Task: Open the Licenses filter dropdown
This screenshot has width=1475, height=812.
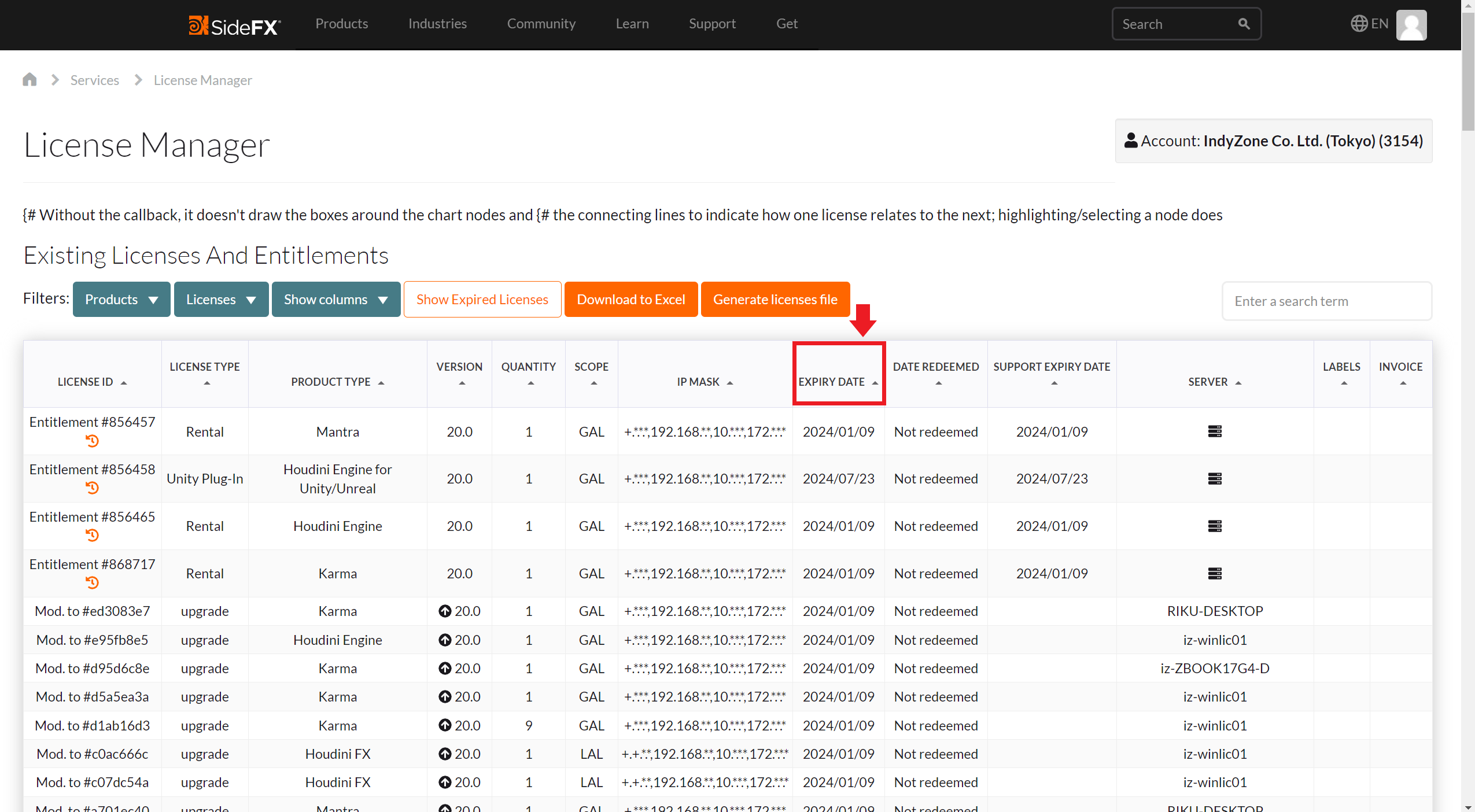Action: point(221,300)
